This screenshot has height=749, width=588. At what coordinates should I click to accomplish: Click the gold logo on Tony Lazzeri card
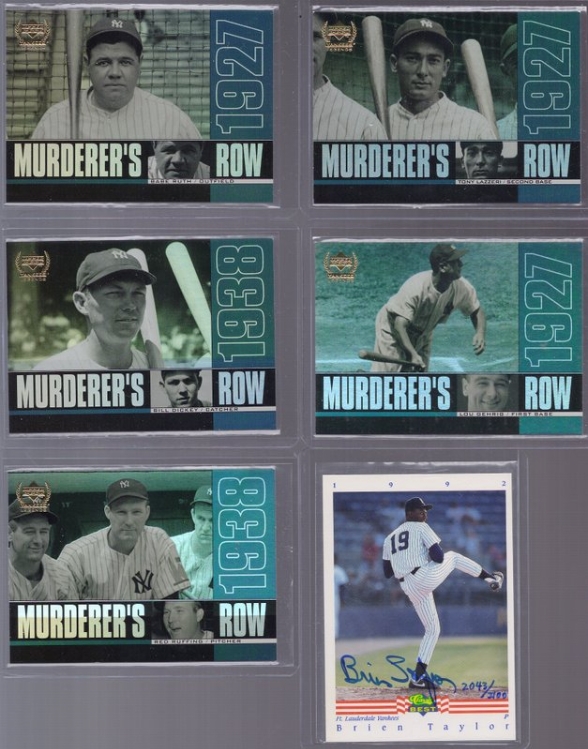coord(339,35)
